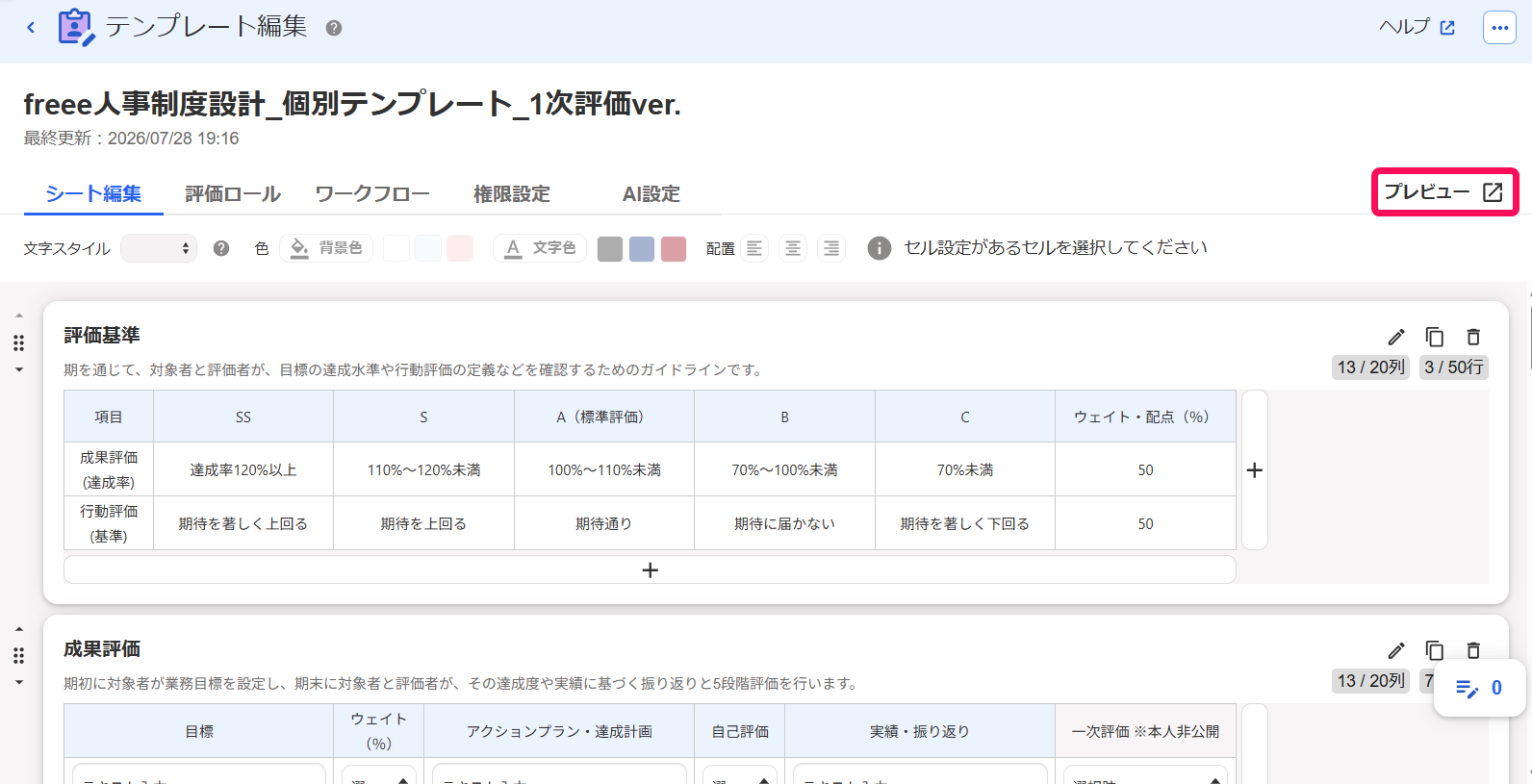Click the 文字色 text color button
Image resolution: width=1532 pixels, height=784 pixels.
(540, 248)
